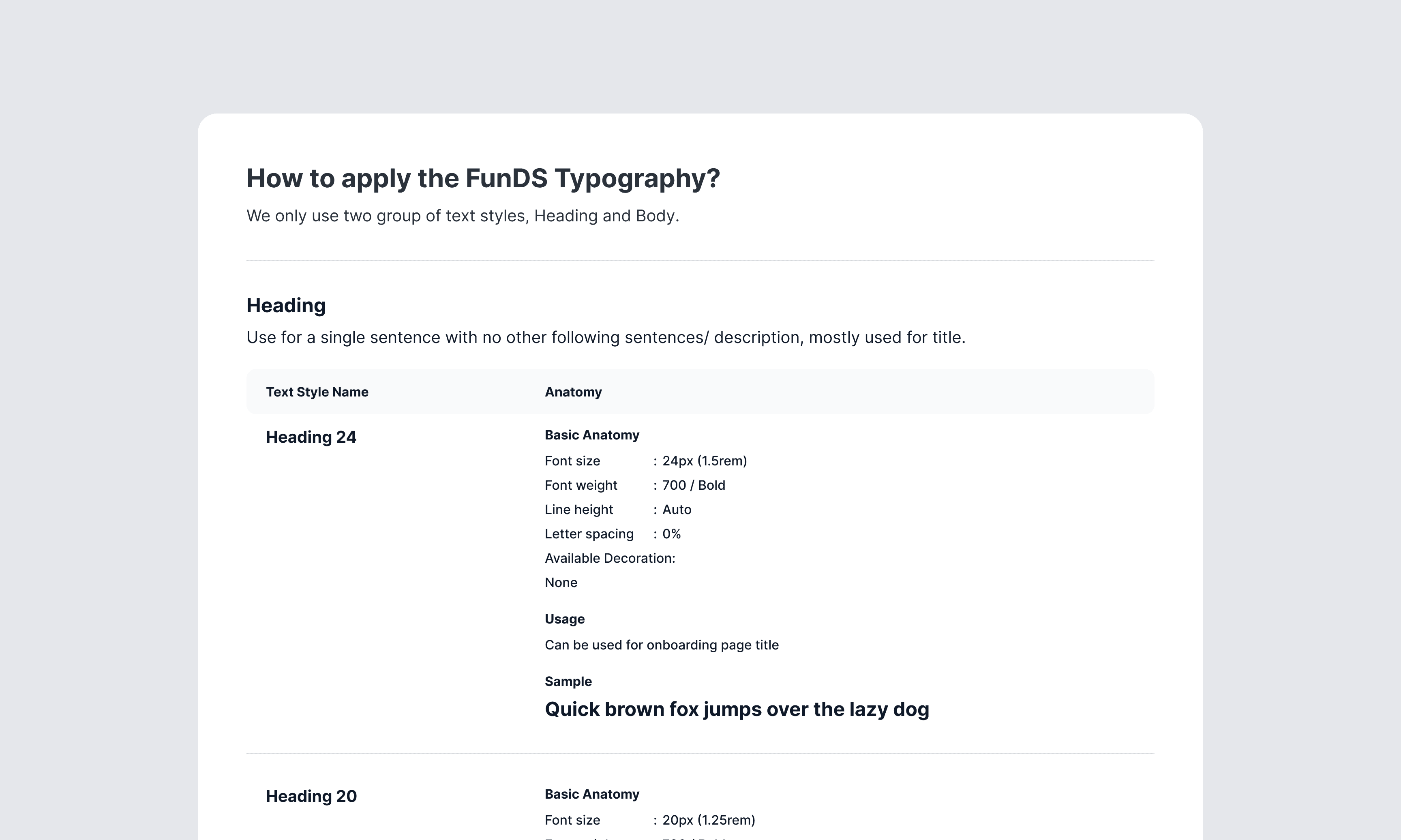The image size is (1401, 840).
Task: Click the 'Available Decoration:' label
Action: pos(609,558)
